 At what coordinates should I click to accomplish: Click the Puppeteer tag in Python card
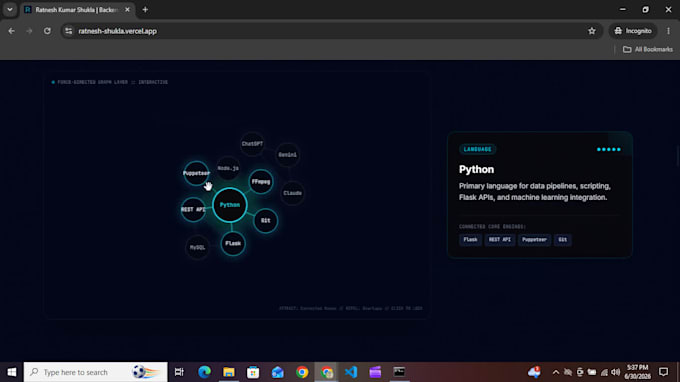[534, 239]
